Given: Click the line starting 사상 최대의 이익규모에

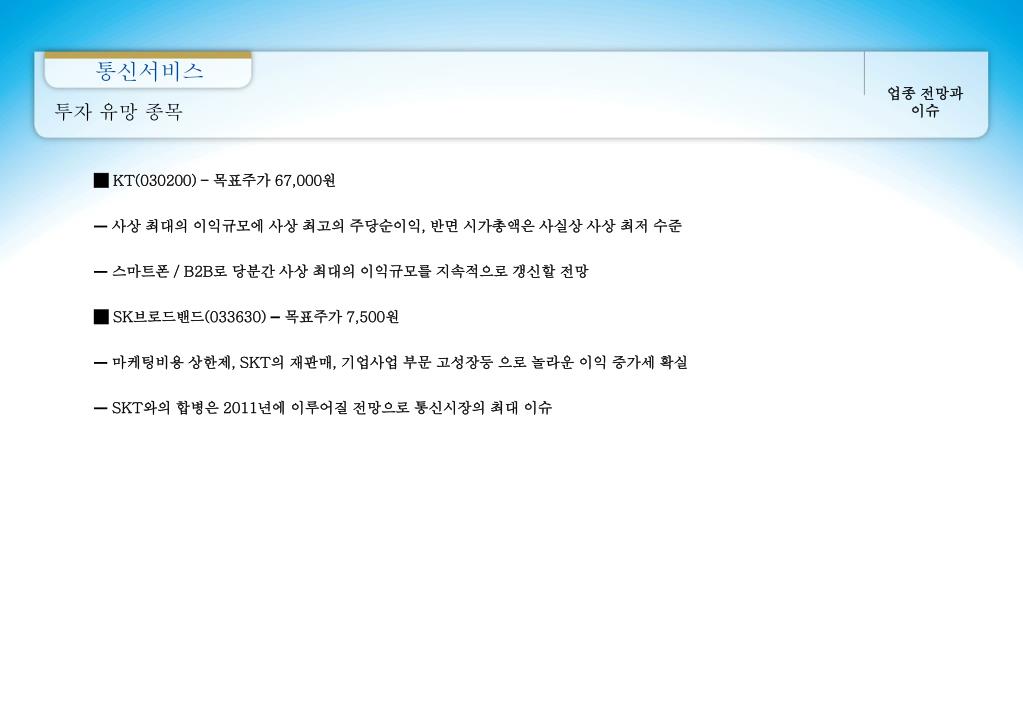Looking at the screenshot, I should [x=388, y=226].
